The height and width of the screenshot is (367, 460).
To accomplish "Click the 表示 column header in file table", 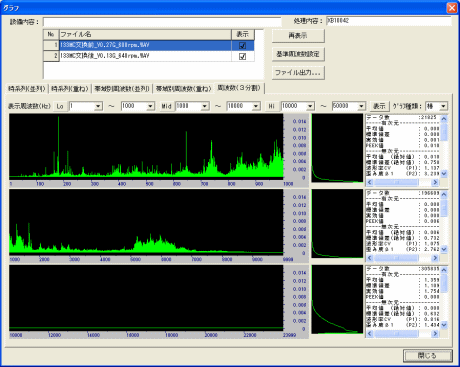I will 243,35.
